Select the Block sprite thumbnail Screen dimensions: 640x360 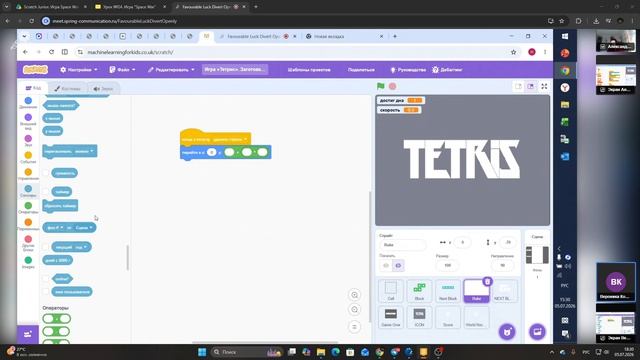419,291
